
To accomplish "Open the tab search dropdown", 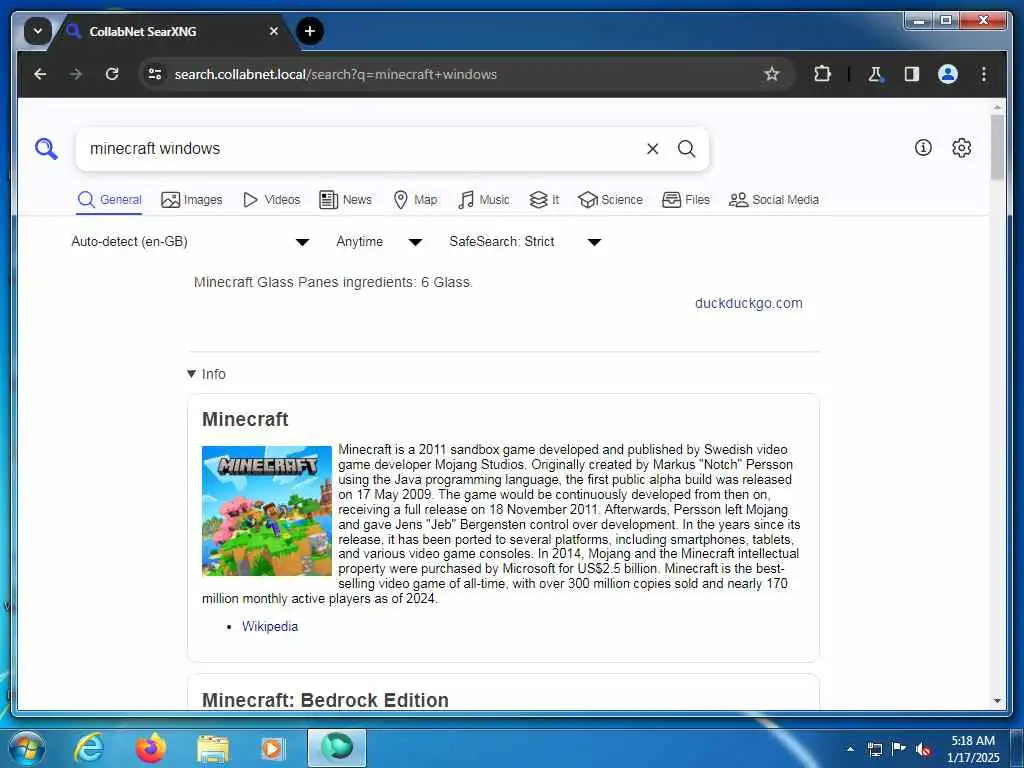I will [x=38, y=31].
